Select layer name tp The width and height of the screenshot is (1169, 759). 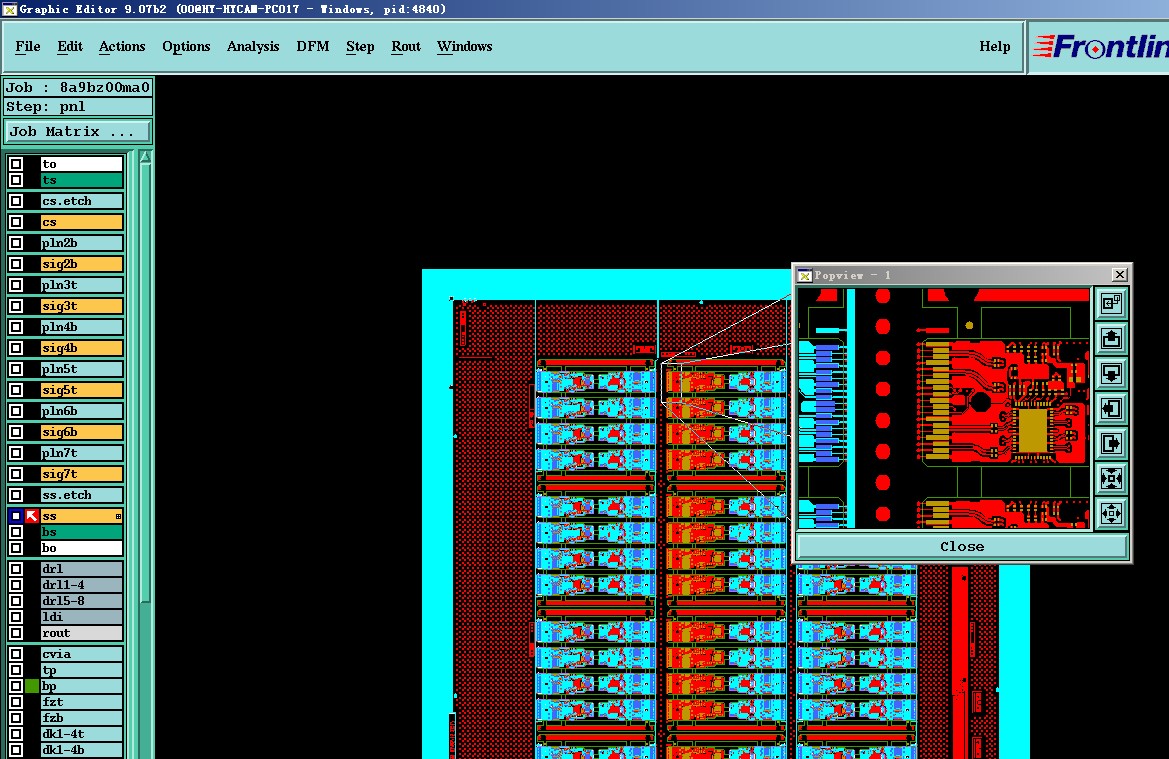81,670
